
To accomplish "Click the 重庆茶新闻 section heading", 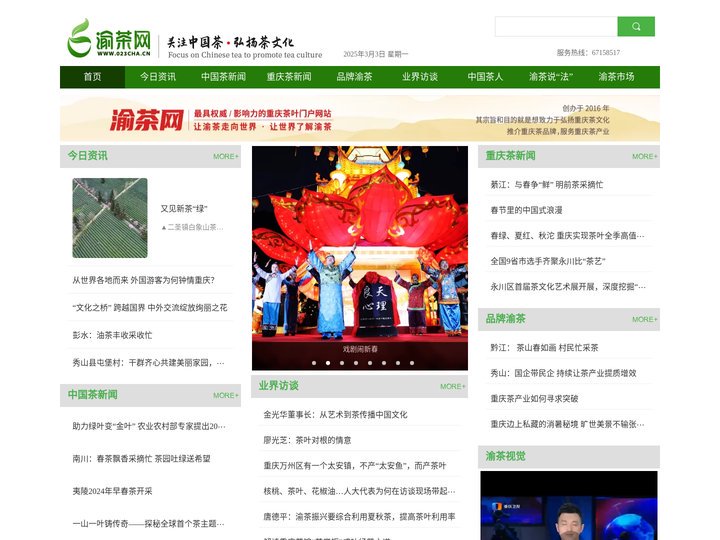I will pyautogui.click(x=511, y=156).
